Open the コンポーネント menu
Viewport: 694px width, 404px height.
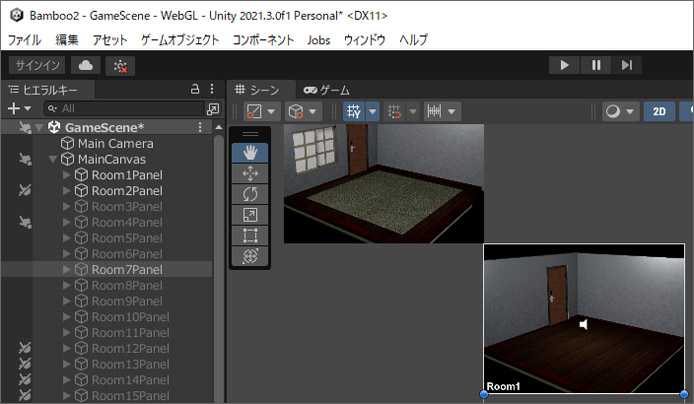(x=263, y=40)
